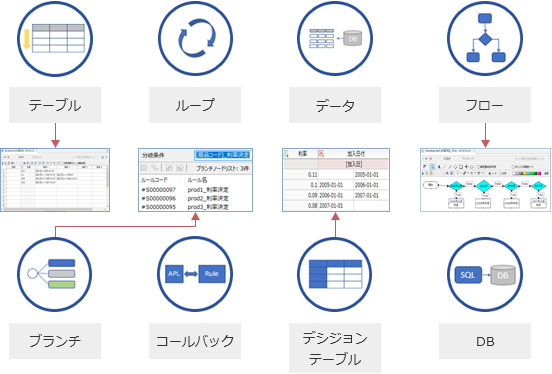Screen dimensions: 552x374
Task: Click 2005-01-01 in the 0.11 row
Action: (x=366, y=174)
